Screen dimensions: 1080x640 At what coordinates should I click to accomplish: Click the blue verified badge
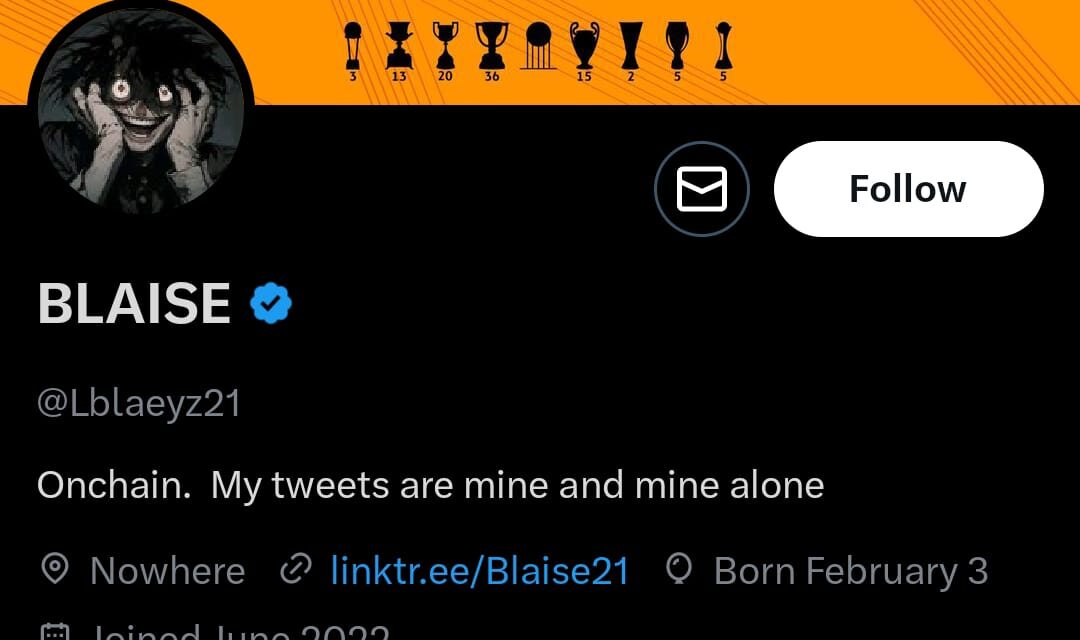270,304
